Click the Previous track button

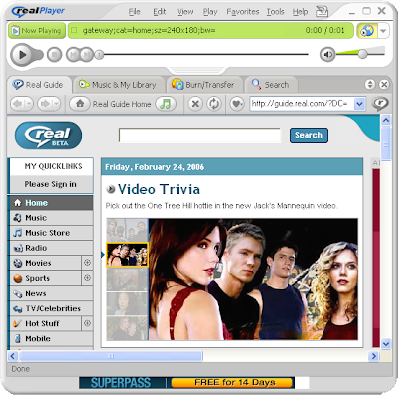(x=73, y=55)
